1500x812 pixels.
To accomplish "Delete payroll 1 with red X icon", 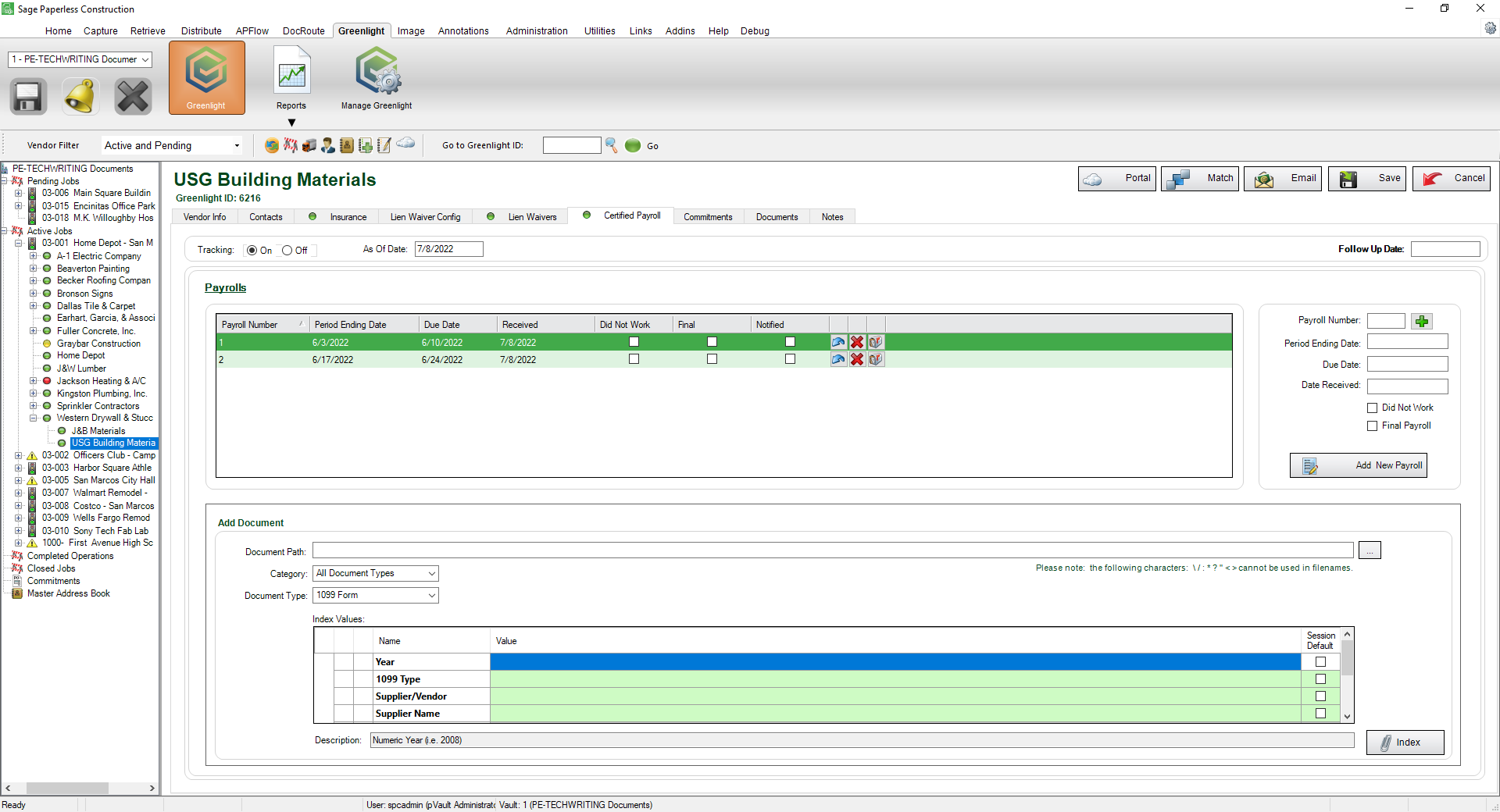I will (857, 342).
